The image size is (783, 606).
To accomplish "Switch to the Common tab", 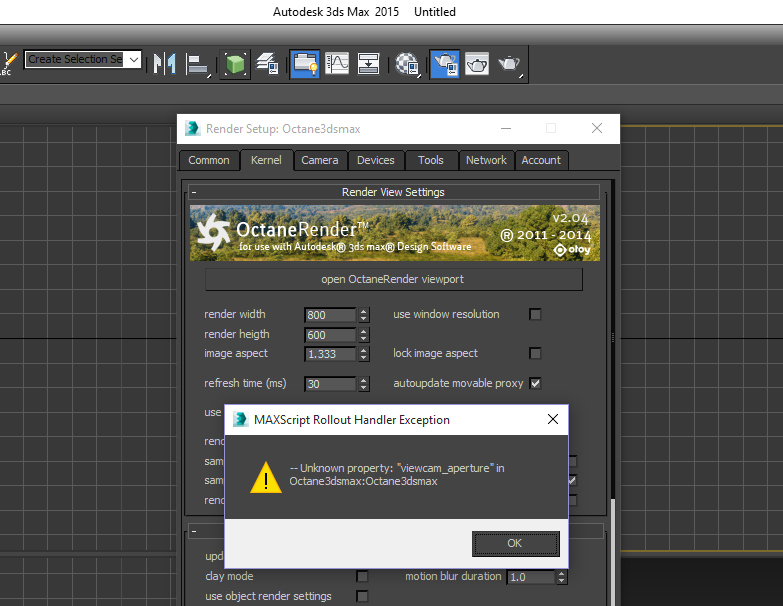I will (209, 160).
